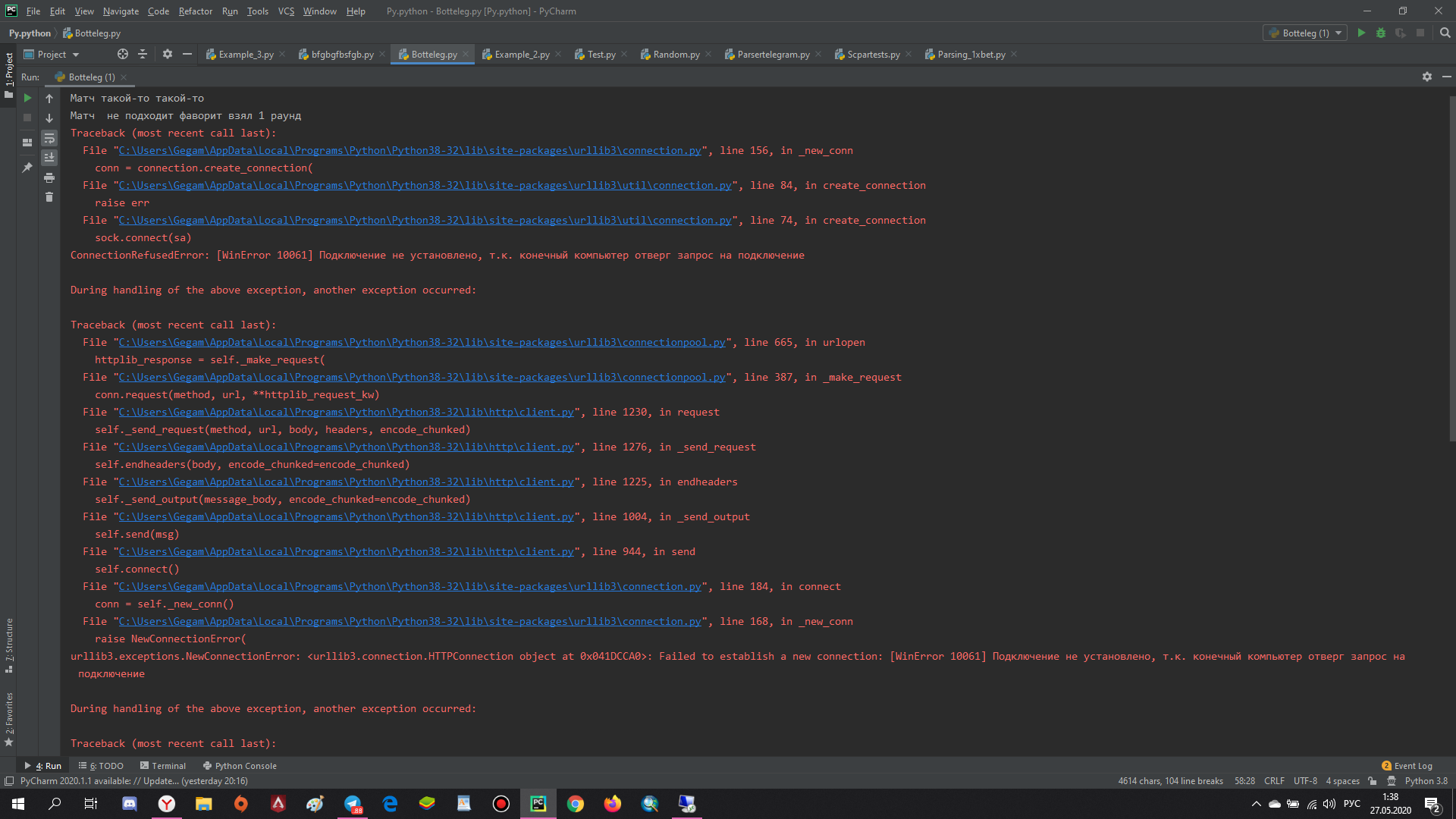
Task: Open the Refactor menu
Action: 195,11
